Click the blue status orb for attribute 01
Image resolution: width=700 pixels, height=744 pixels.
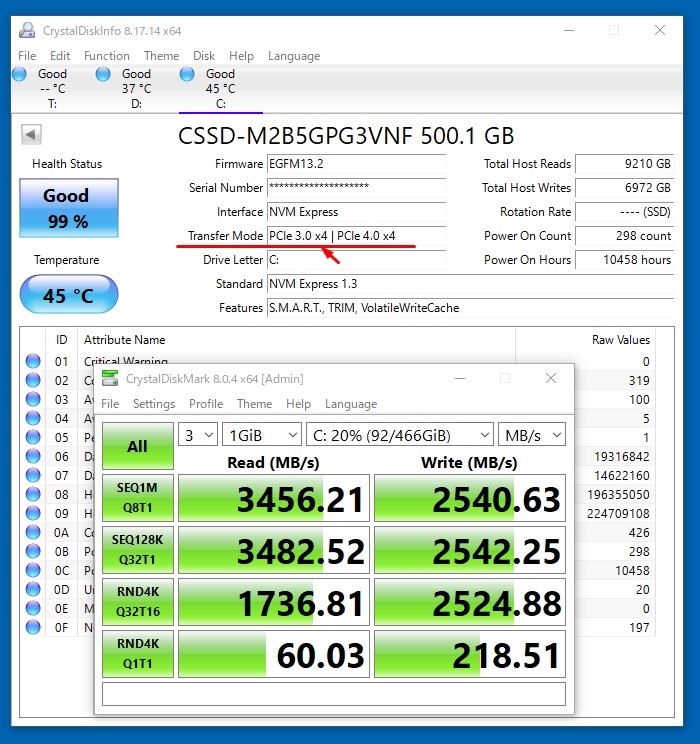[x=33, y=361]
